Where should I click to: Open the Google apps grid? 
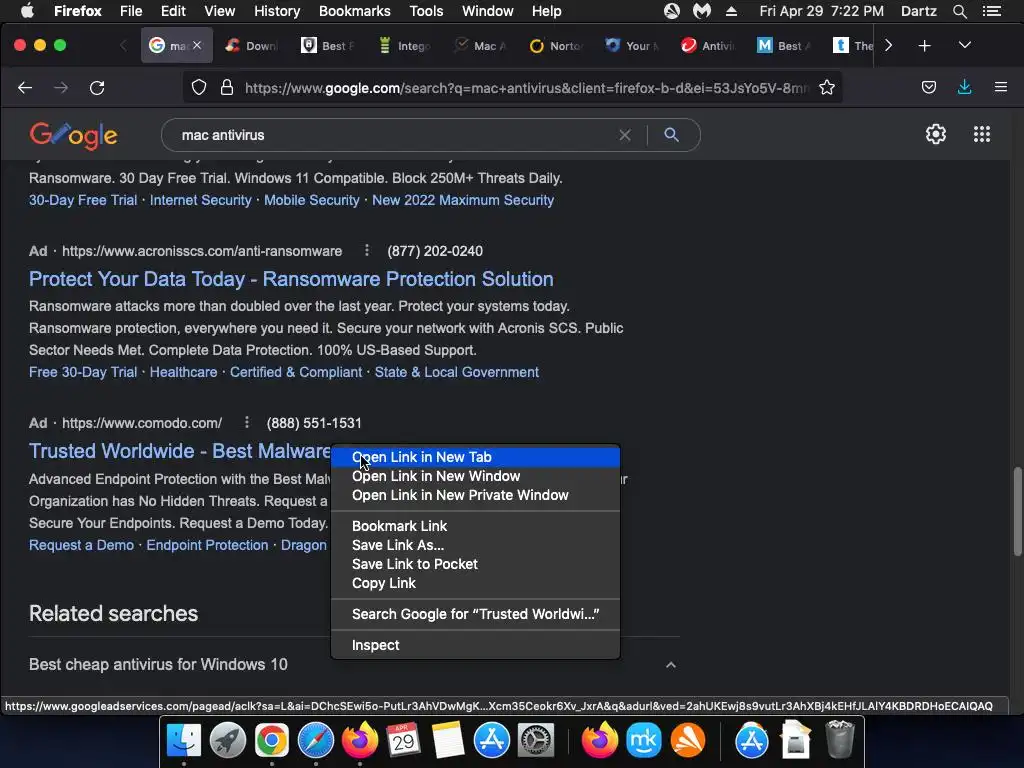click(982, 135)
